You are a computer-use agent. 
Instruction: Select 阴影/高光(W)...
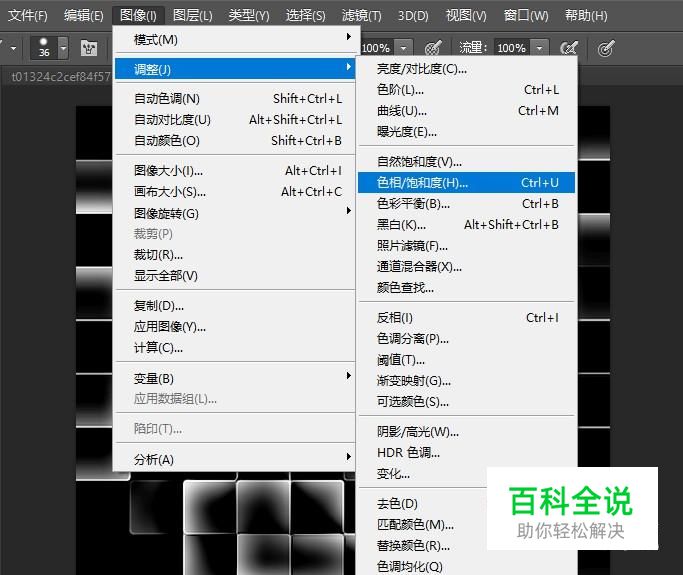467,432
